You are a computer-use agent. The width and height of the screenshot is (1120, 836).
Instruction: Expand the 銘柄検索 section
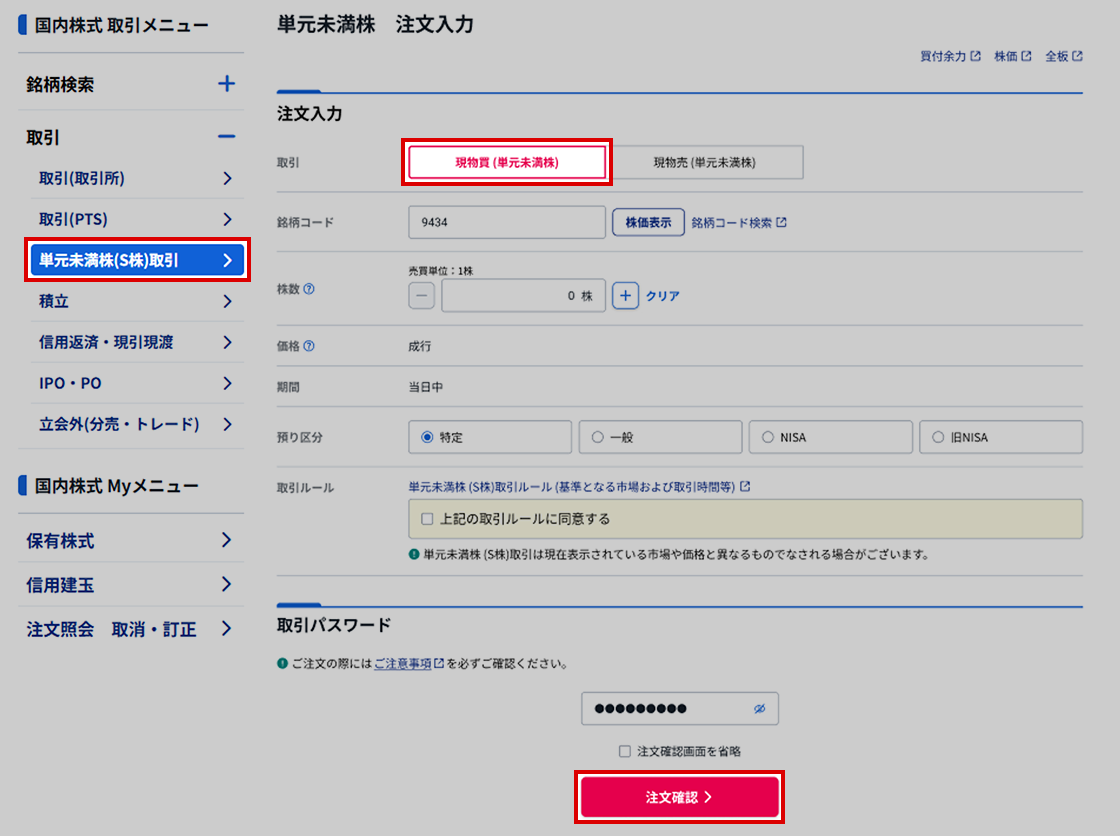226,84
